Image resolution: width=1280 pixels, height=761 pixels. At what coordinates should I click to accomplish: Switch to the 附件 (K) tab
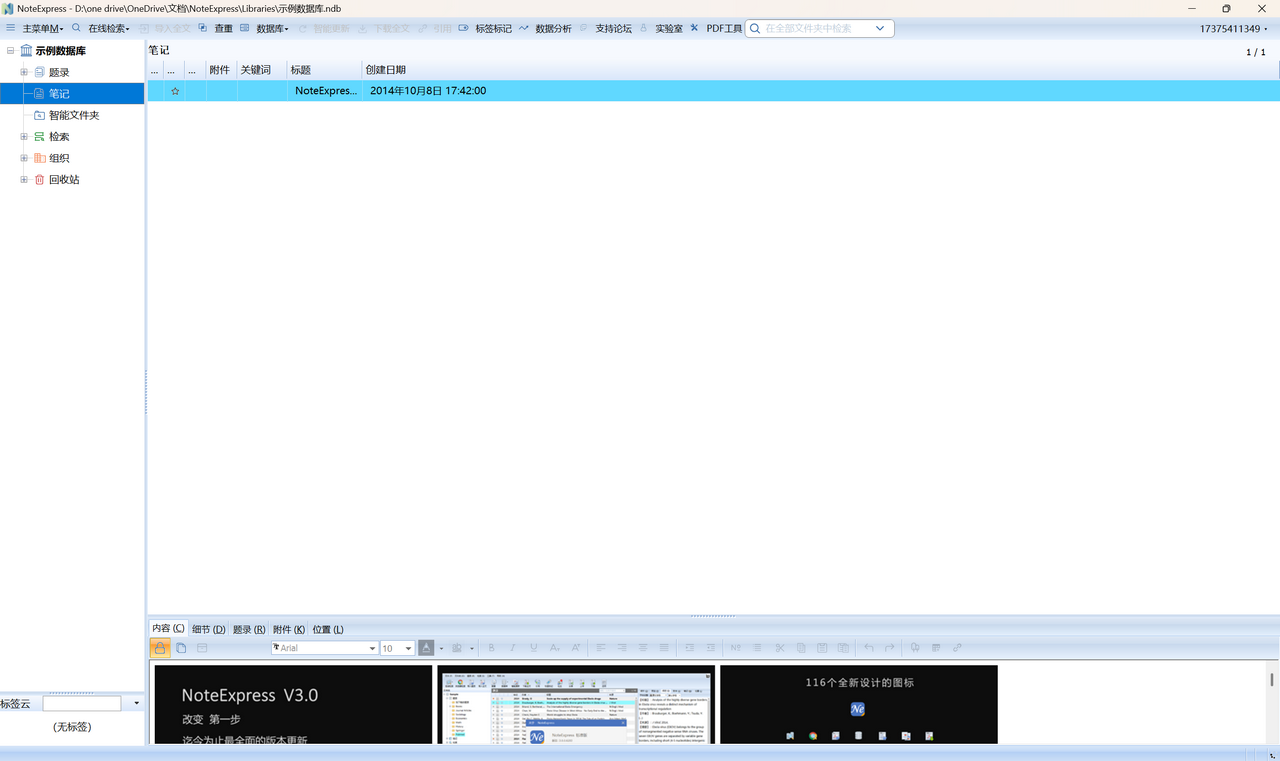click(288, 629)
